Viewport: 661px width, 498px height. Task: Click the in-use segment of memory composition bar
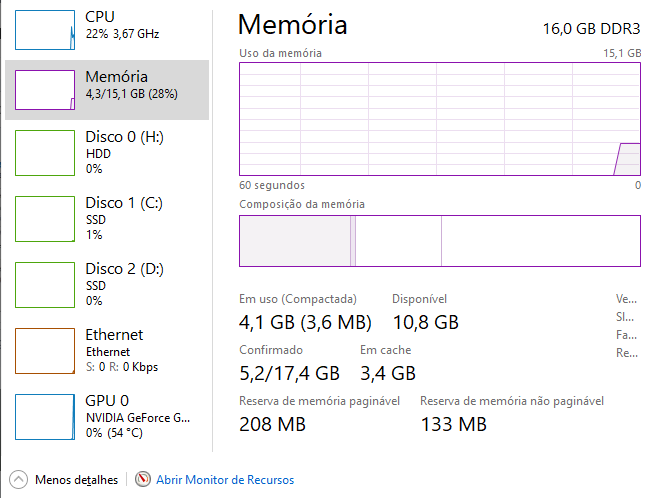click(295, 241)
